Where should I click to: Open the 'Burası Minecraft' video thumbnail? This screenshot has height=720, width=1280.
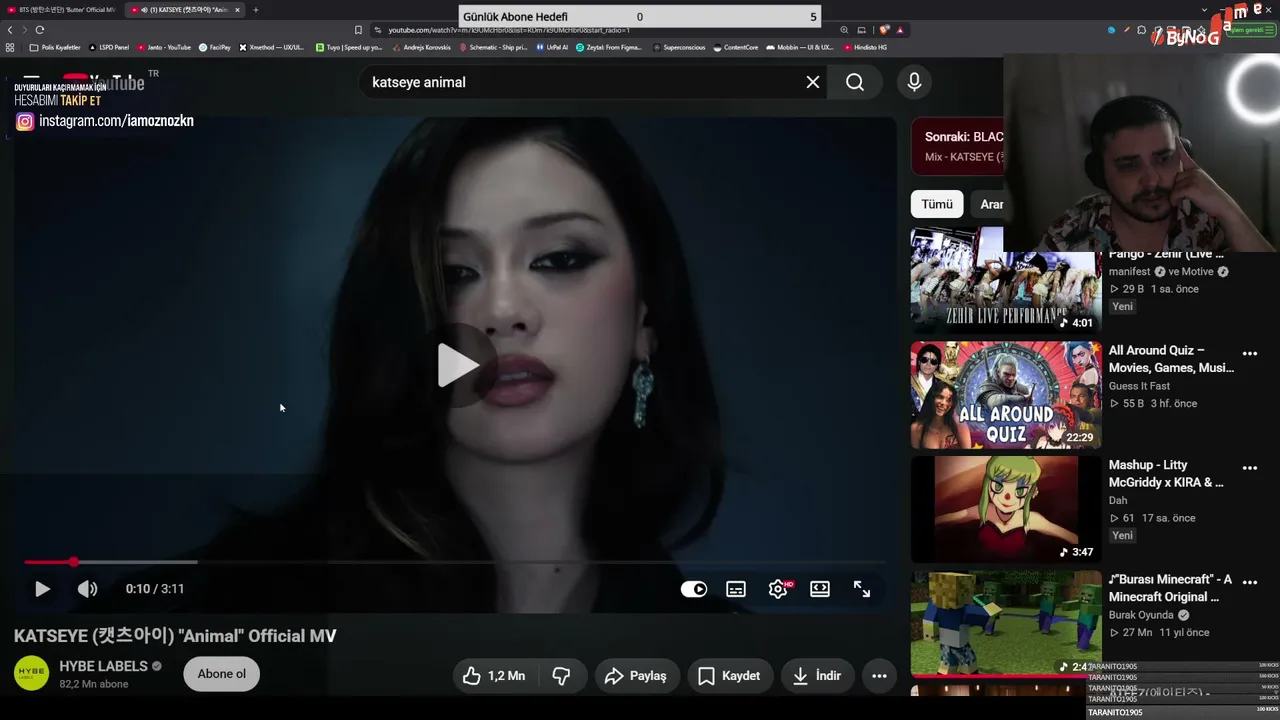coord(1006,624)
